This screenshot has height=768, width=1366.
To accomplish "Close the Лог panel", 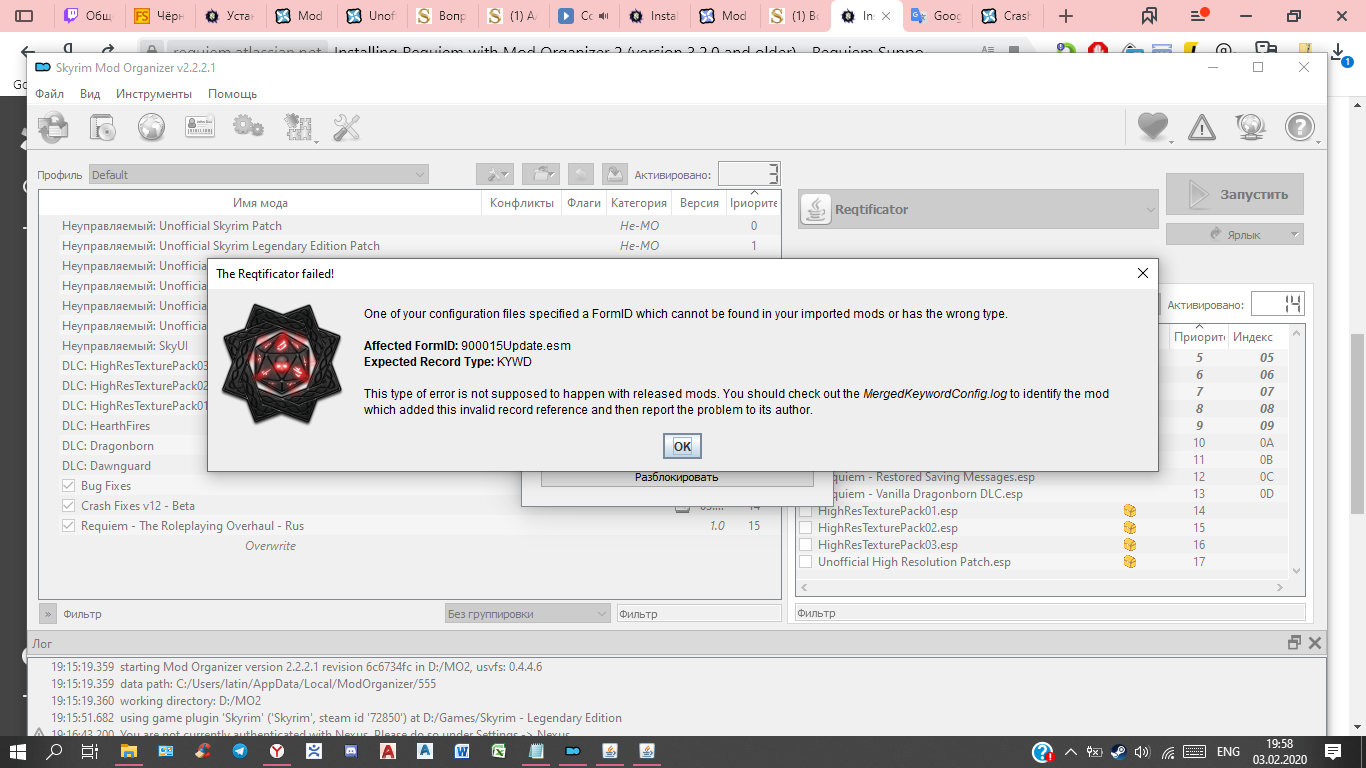I will pos(1315,643).
